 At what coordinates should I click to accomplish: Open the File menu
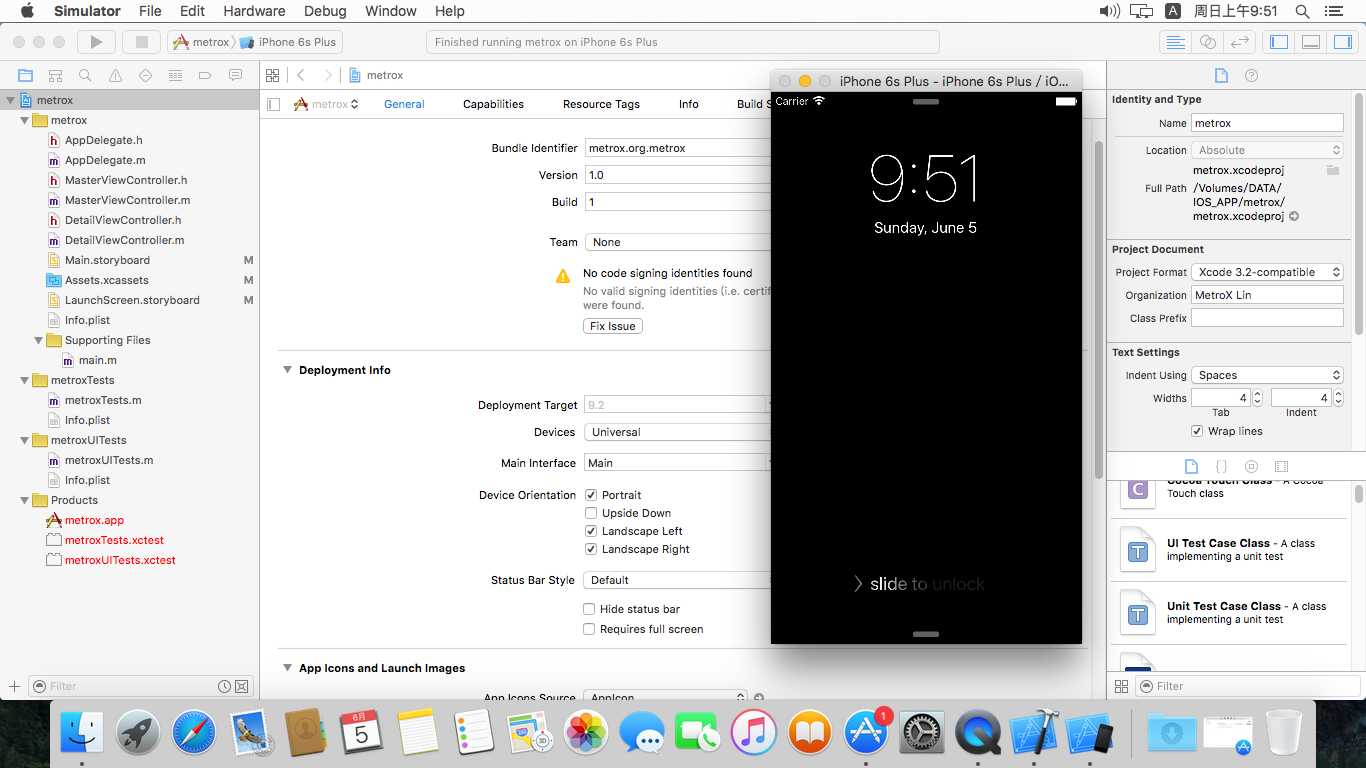pos(150,11)
